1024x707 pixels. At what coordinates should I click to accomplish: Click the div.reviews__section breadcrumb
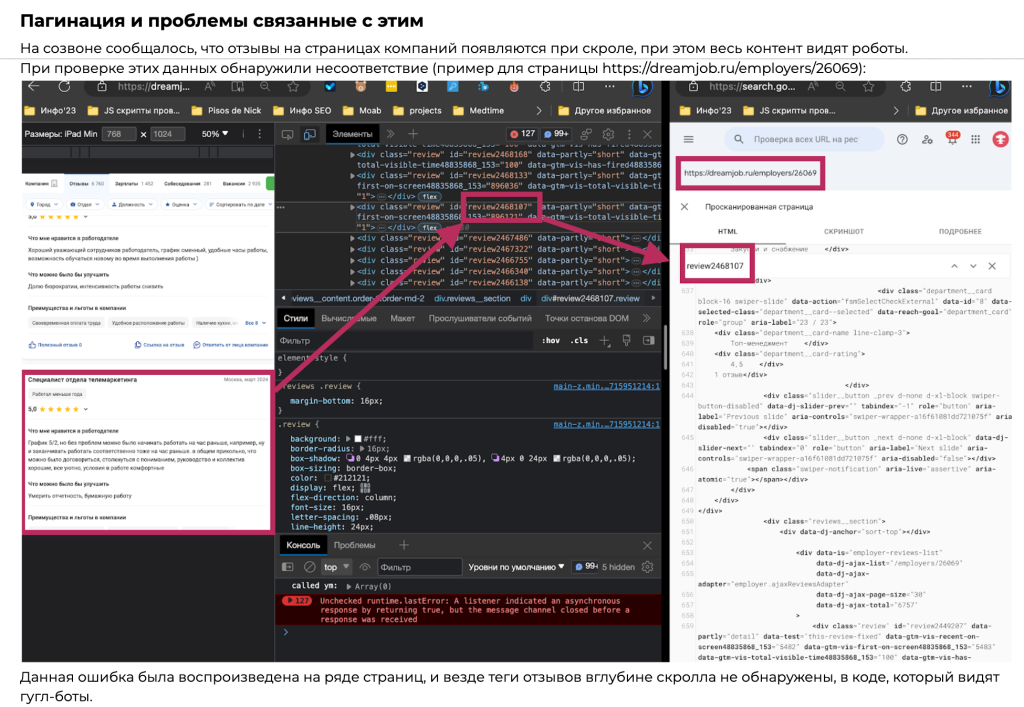(x=472, y=298)
